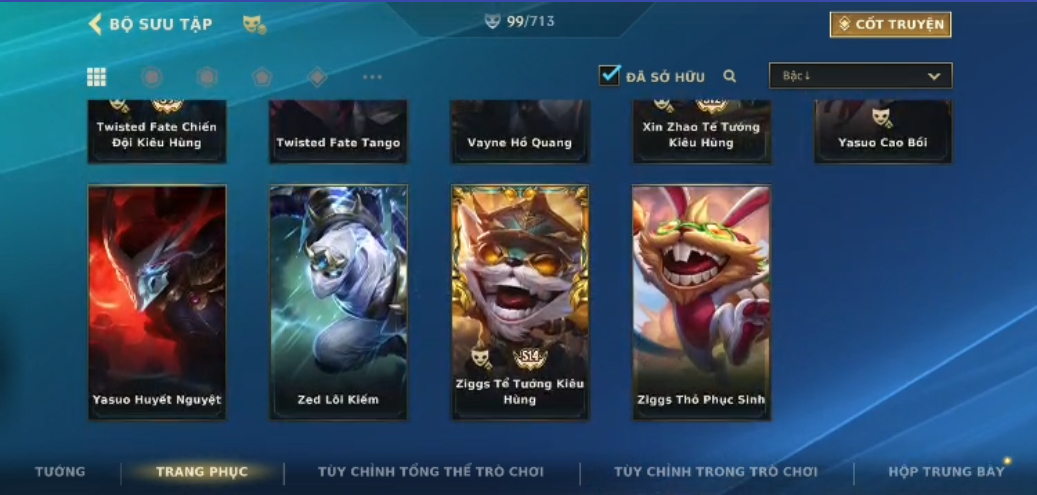Select the grid all-skins filter icon

click(97, 77)
